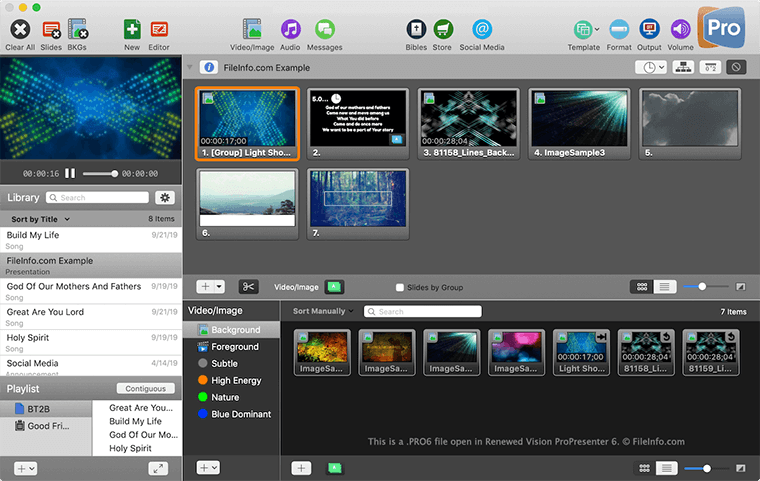Enable the Slides by Group checkbox

pos(401,287)
